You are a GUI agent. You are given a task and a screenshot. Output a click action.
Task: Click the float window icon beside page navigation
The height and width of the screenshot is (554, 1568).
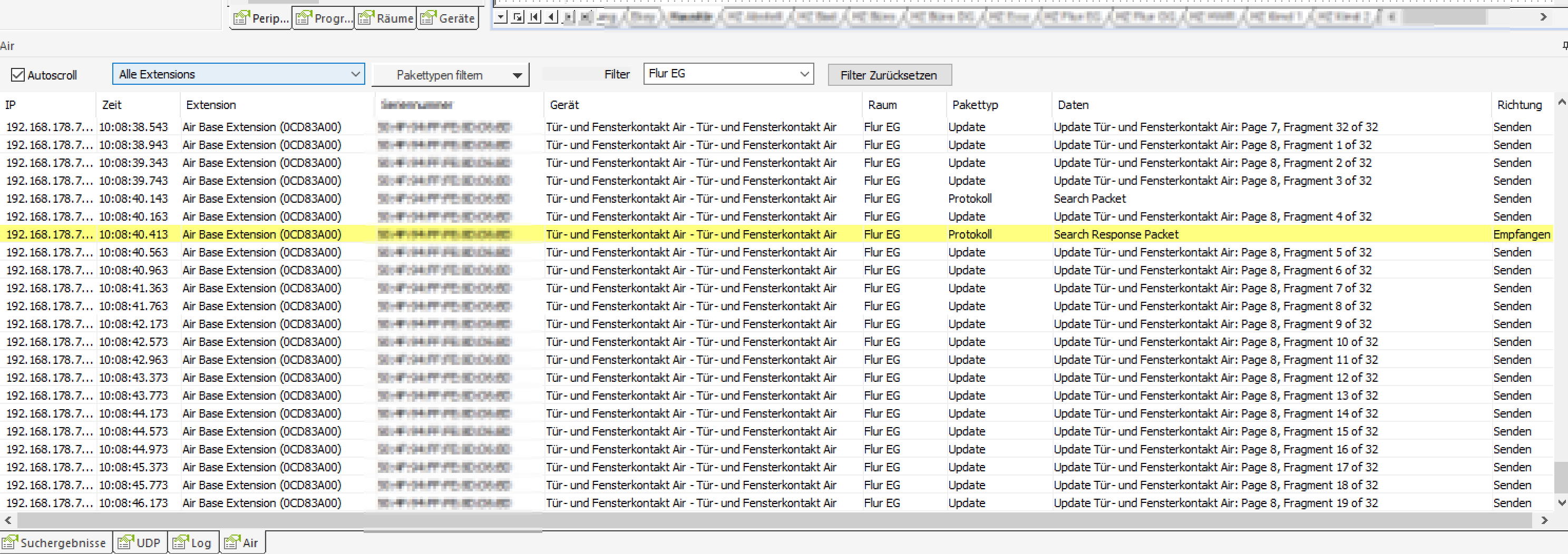518,17
